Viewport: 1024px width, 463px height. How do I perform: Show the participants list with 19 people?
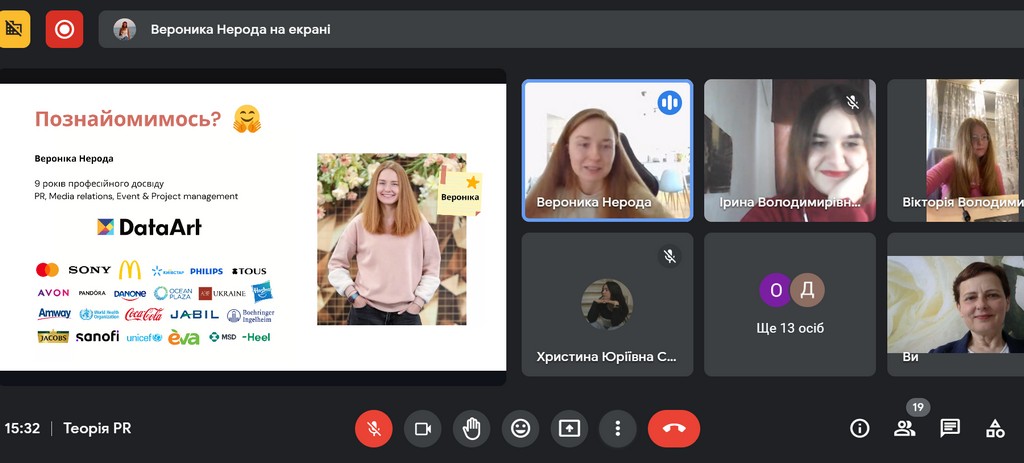pyautogui.click(x=905, y=428)
